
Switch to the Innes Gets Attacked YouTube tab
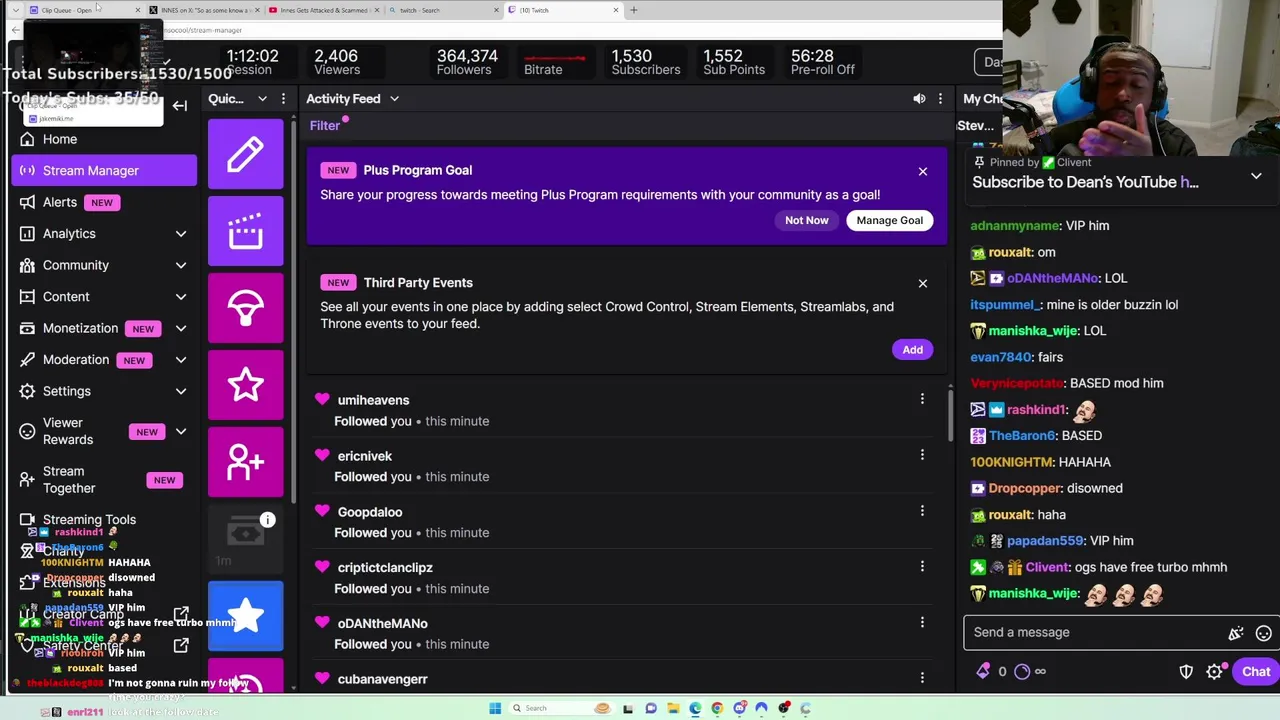point(325,10)
